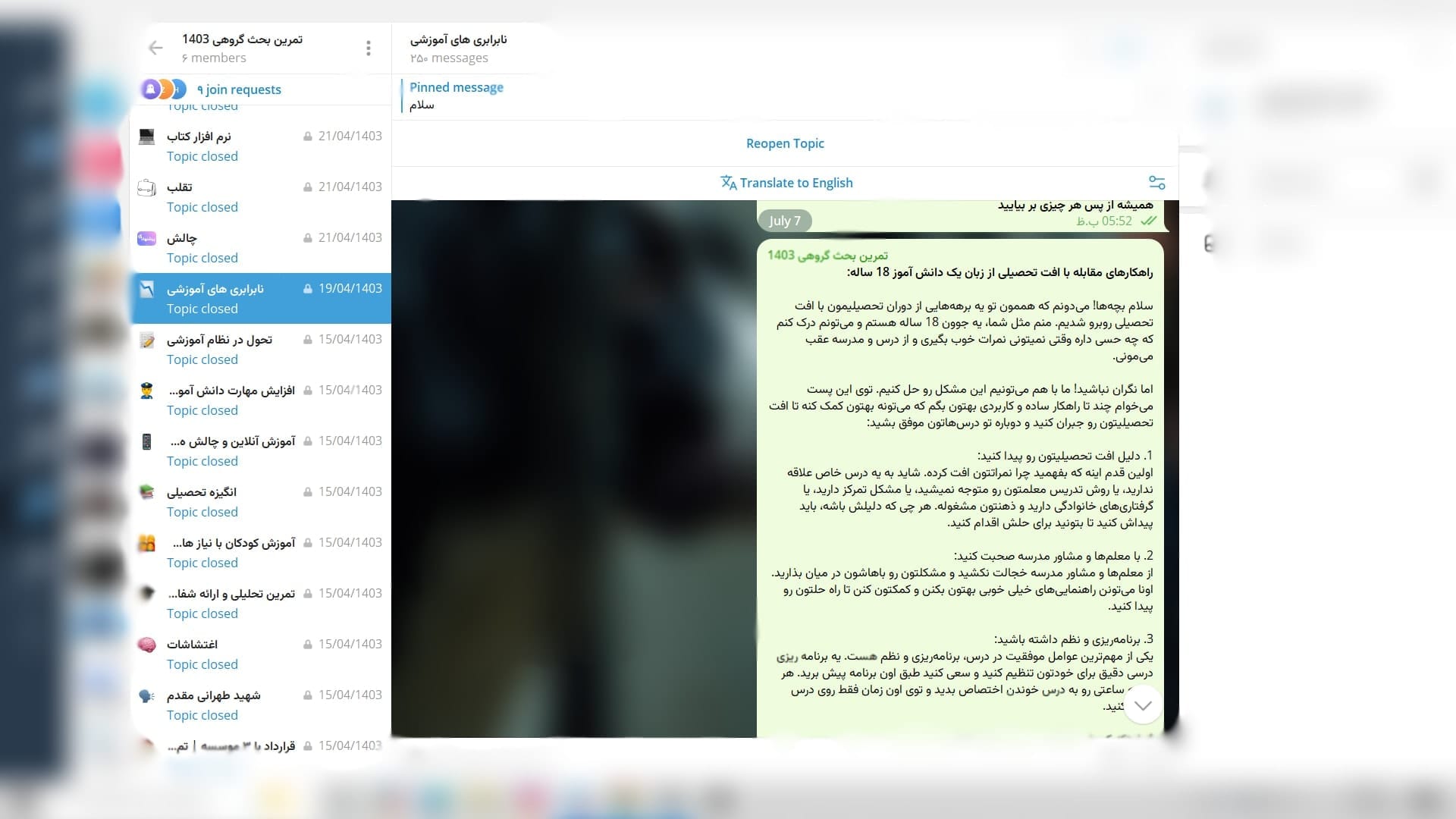The image size is (1456, 819).
Task: Open the 9 join requests link
Action: click(x=239, y=89)
